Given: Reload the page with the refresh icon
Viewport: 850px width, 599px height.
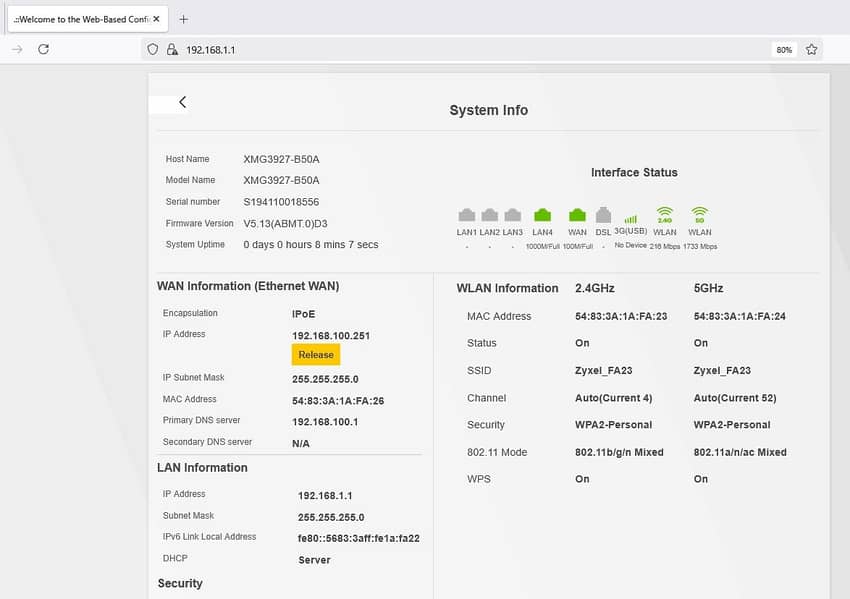Looking at the screenshot, I should click(x=43, y=49).
